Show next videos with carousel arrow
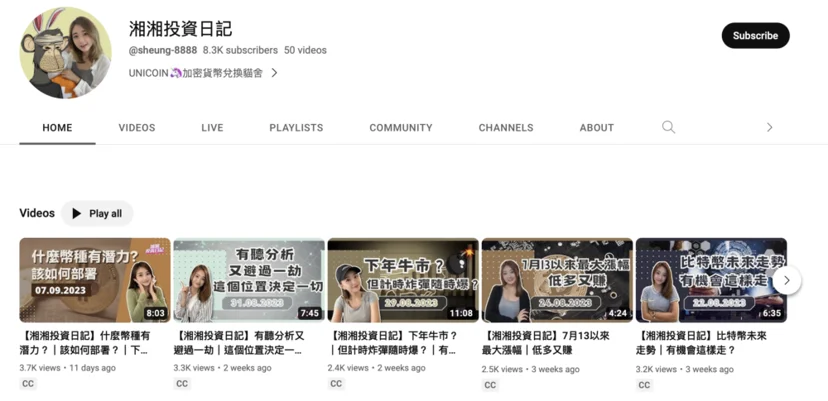This screenshot has width=828, height=401. (x=787, y=280)
